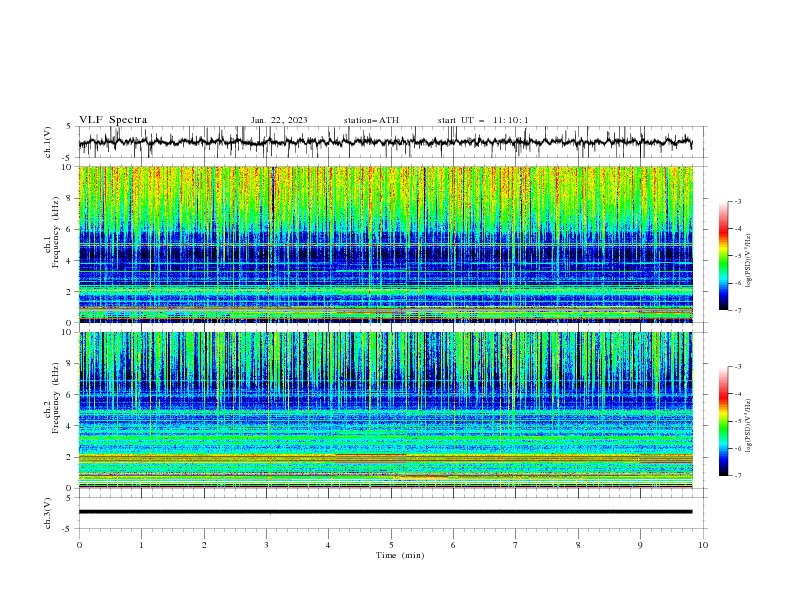Click the "-5" voltage tick on ch.3(V) axis

pos(68,529)
